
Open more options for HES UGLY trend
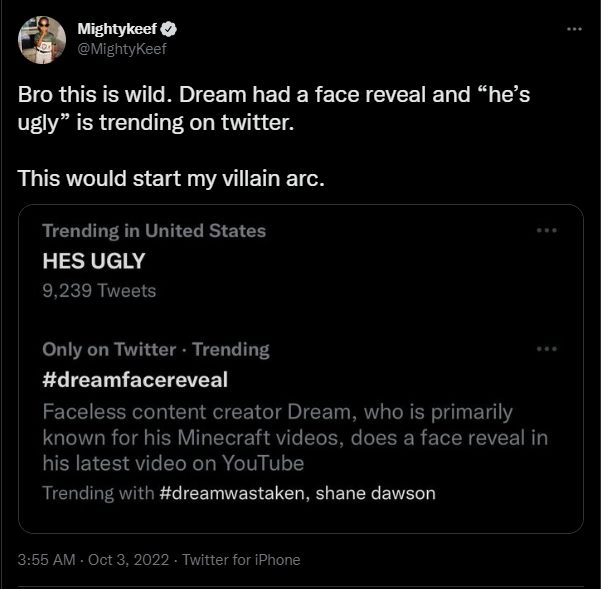(546, 230)
